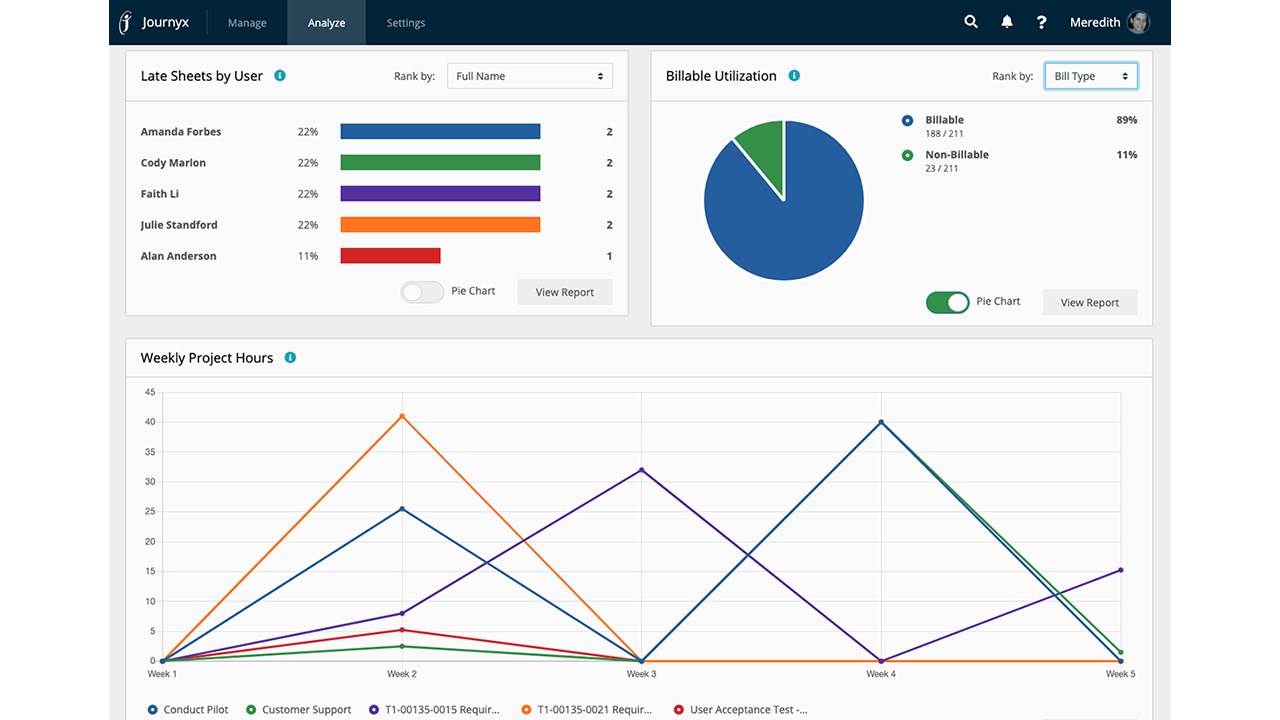Open notifications bell icon
The image size is (1280, 720).
click(1007, 22)
